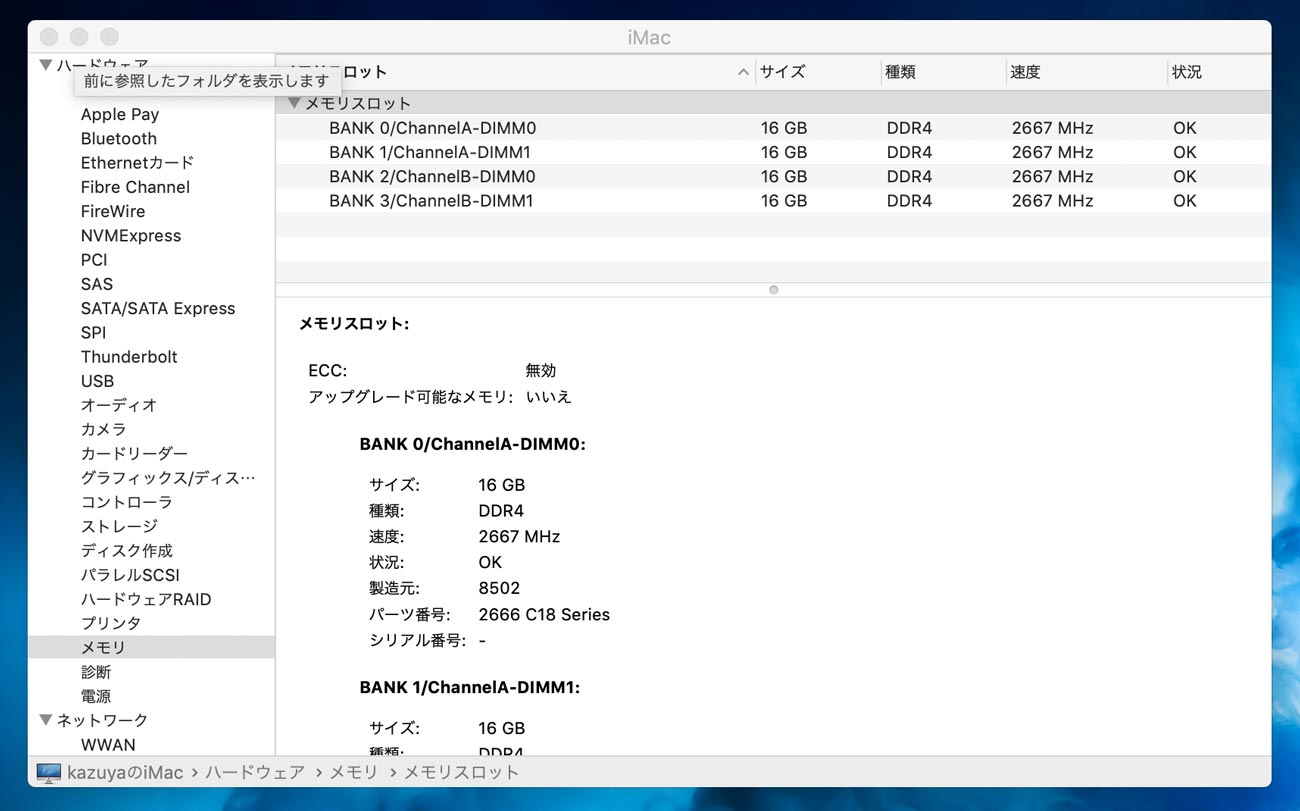Open NVMExpress hardware entry
The height and width of the screenshot is (811, 1300).
(131, 235)
